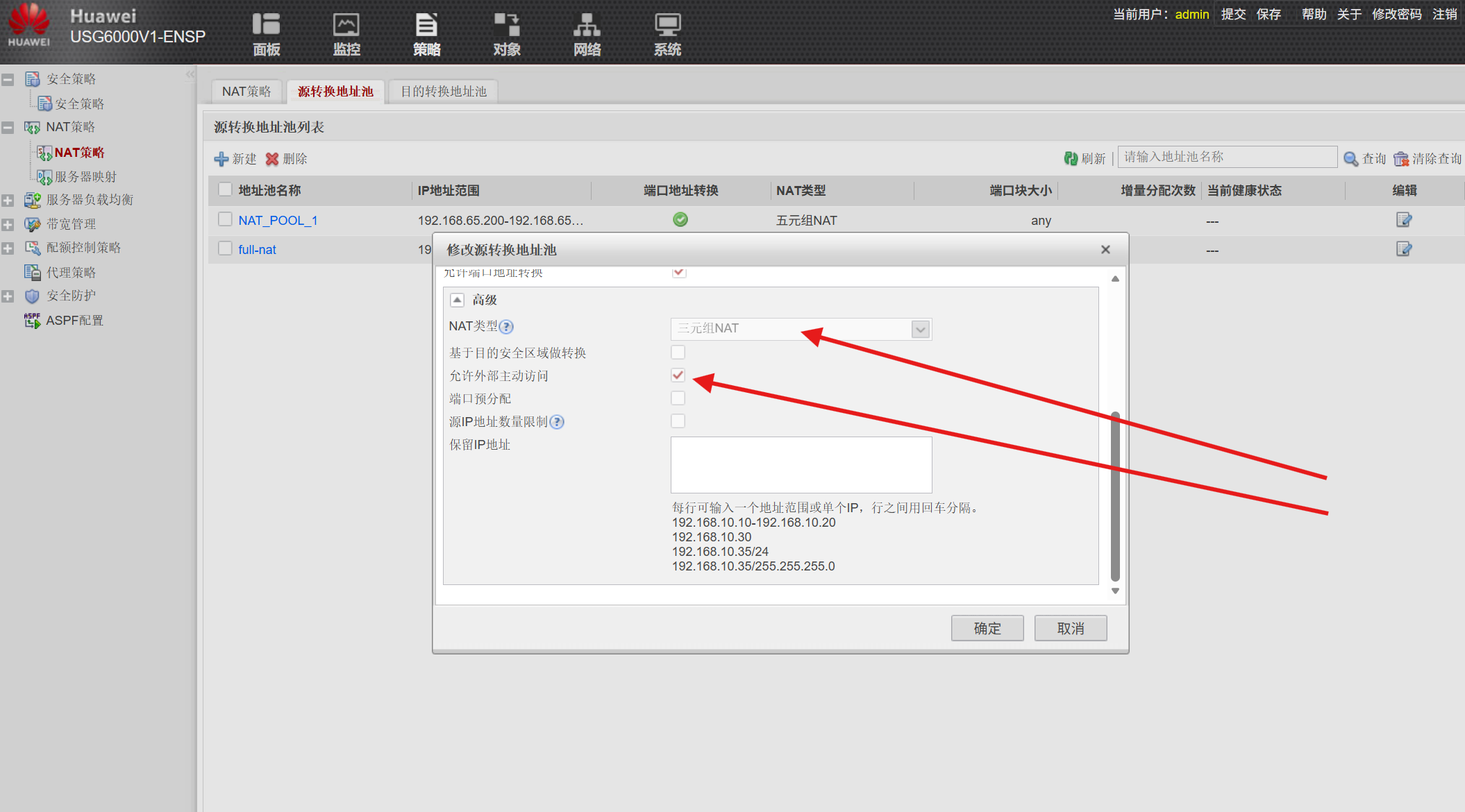This screenshot has height=812, width=1465.
Task: Enable 端口预分配 checkbox
Action: 678,398
